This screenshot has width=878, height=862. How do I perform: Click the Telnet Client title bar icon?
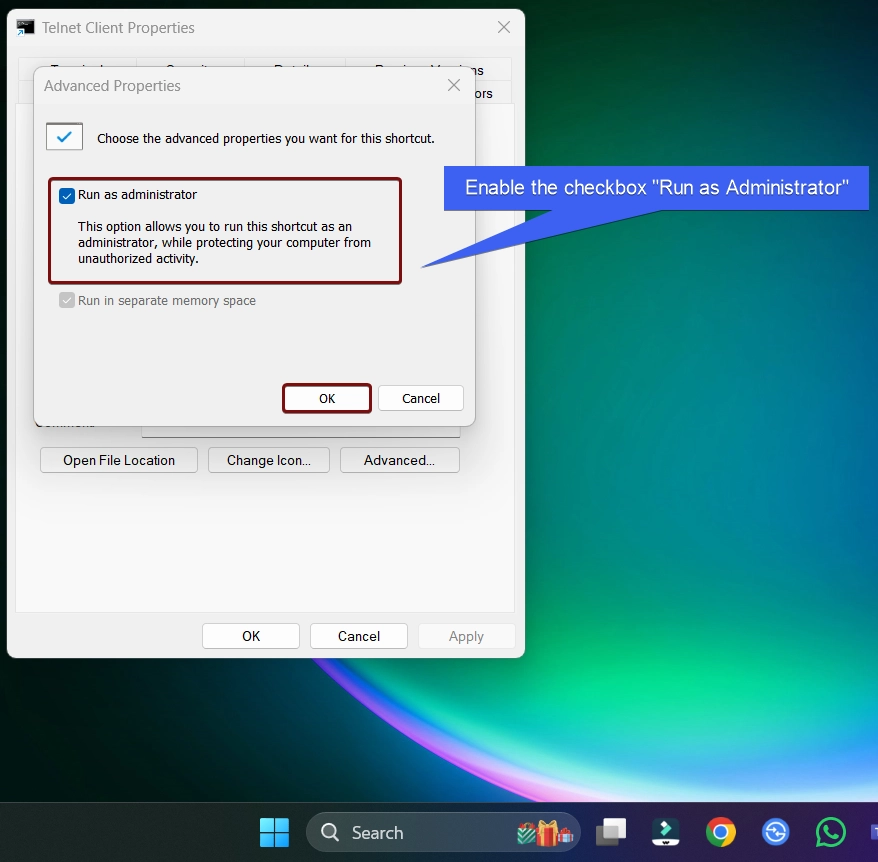[x=25, y=27]
